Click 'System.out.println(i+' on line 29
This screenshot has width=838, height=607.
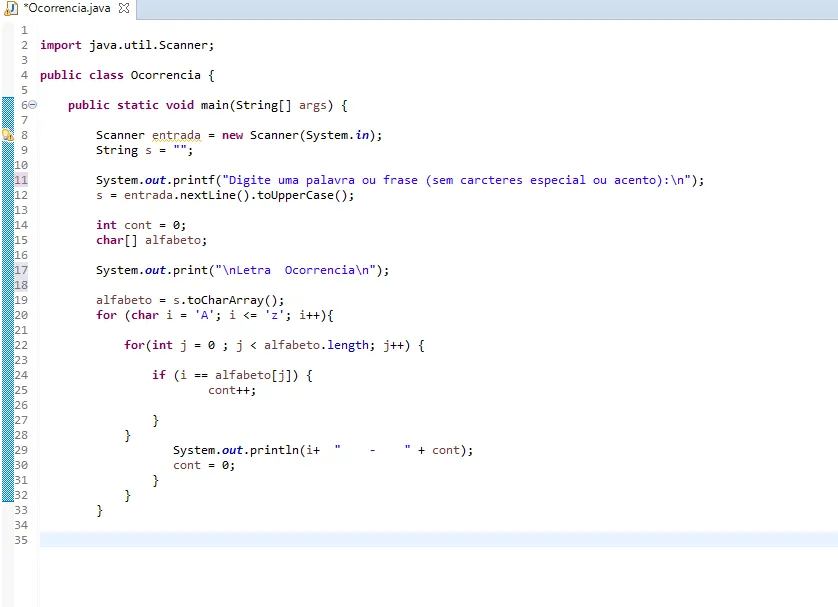tap(246, 450)
